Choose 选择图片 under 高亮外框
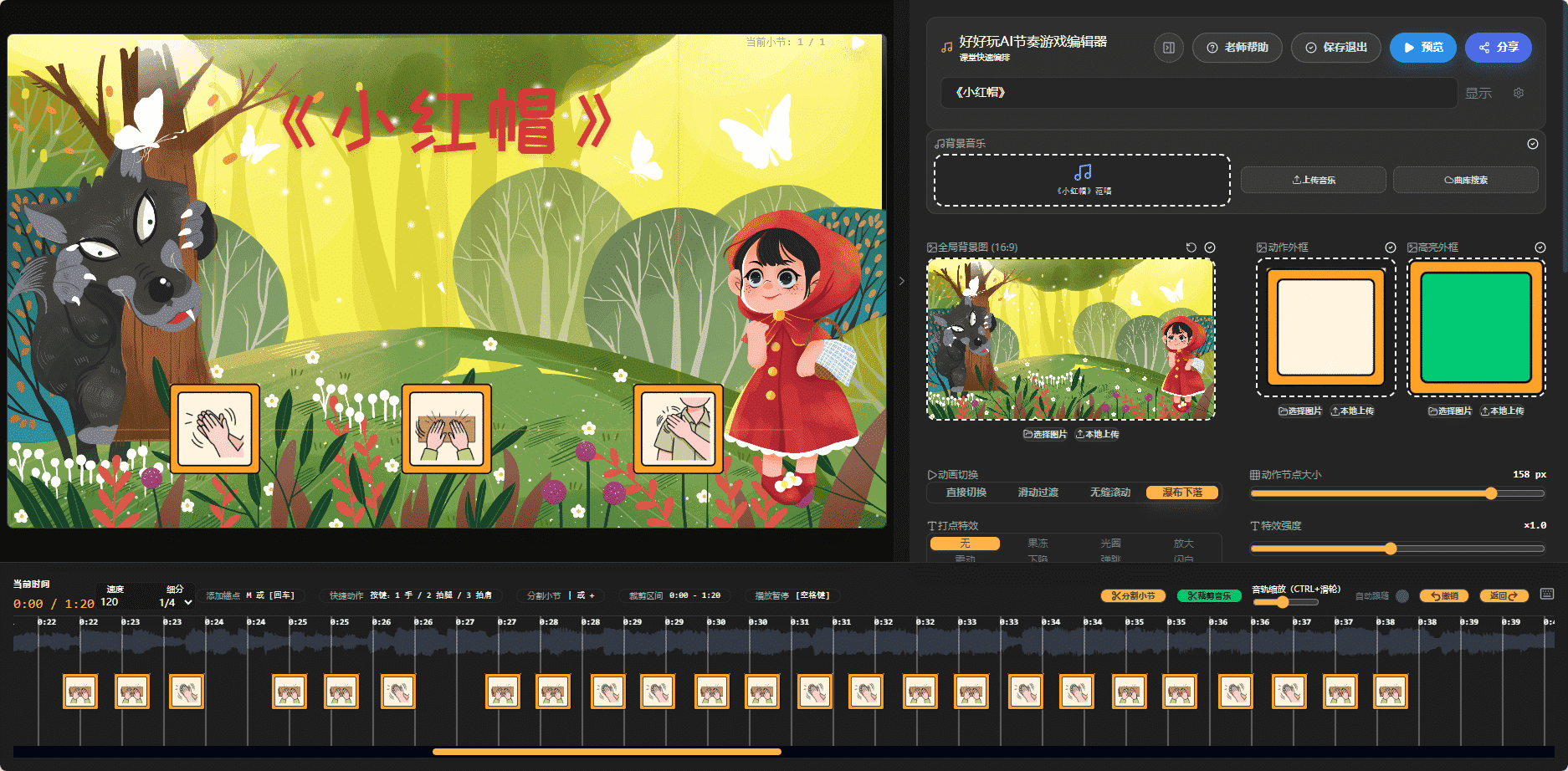1568x771 pixels. (1450, 411)
